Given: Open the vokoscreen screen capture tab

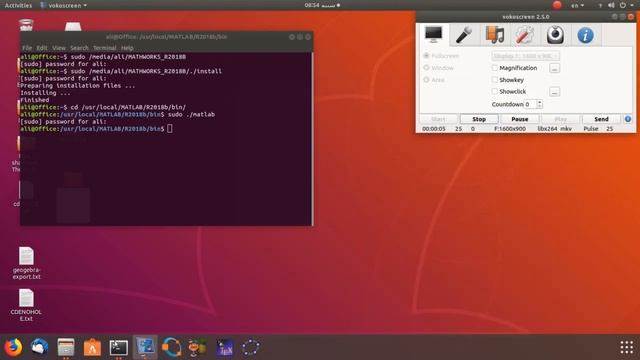Looking at the screenshot, I should [x=433, y=35].
